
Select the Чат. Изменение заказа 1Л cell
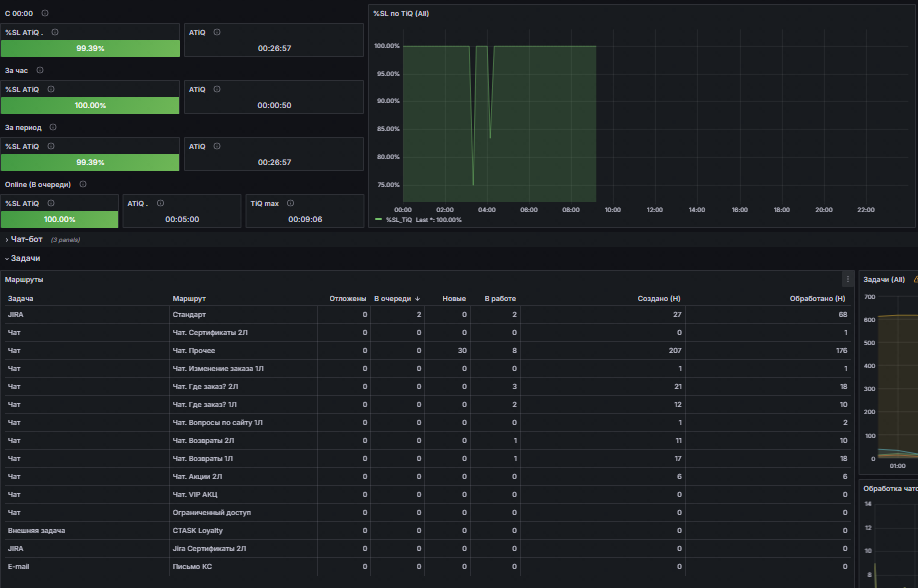coord(244,368)
